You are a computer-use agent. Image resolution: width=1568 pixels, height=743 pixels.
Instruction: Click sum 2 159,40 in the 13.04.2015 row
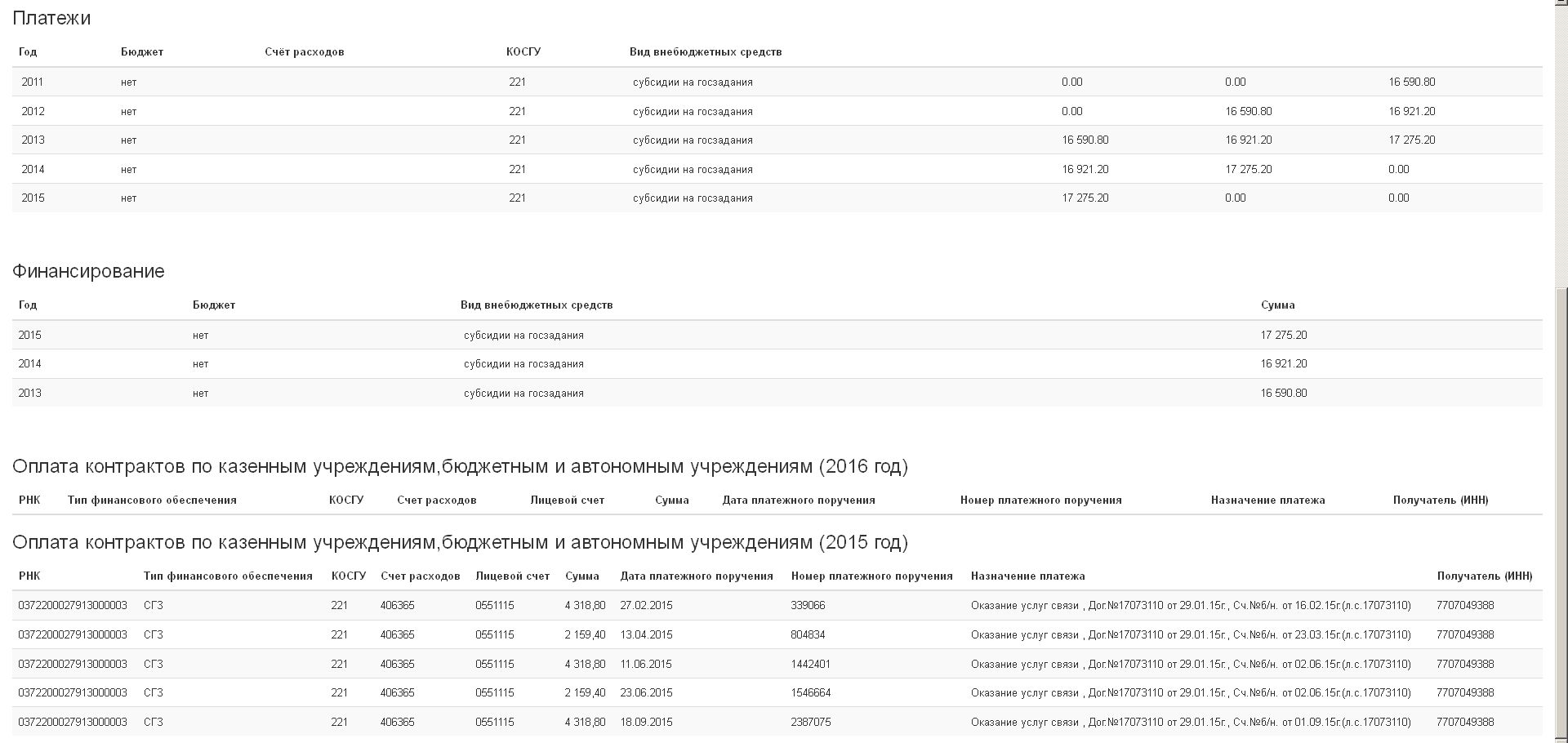click(585, 634)
